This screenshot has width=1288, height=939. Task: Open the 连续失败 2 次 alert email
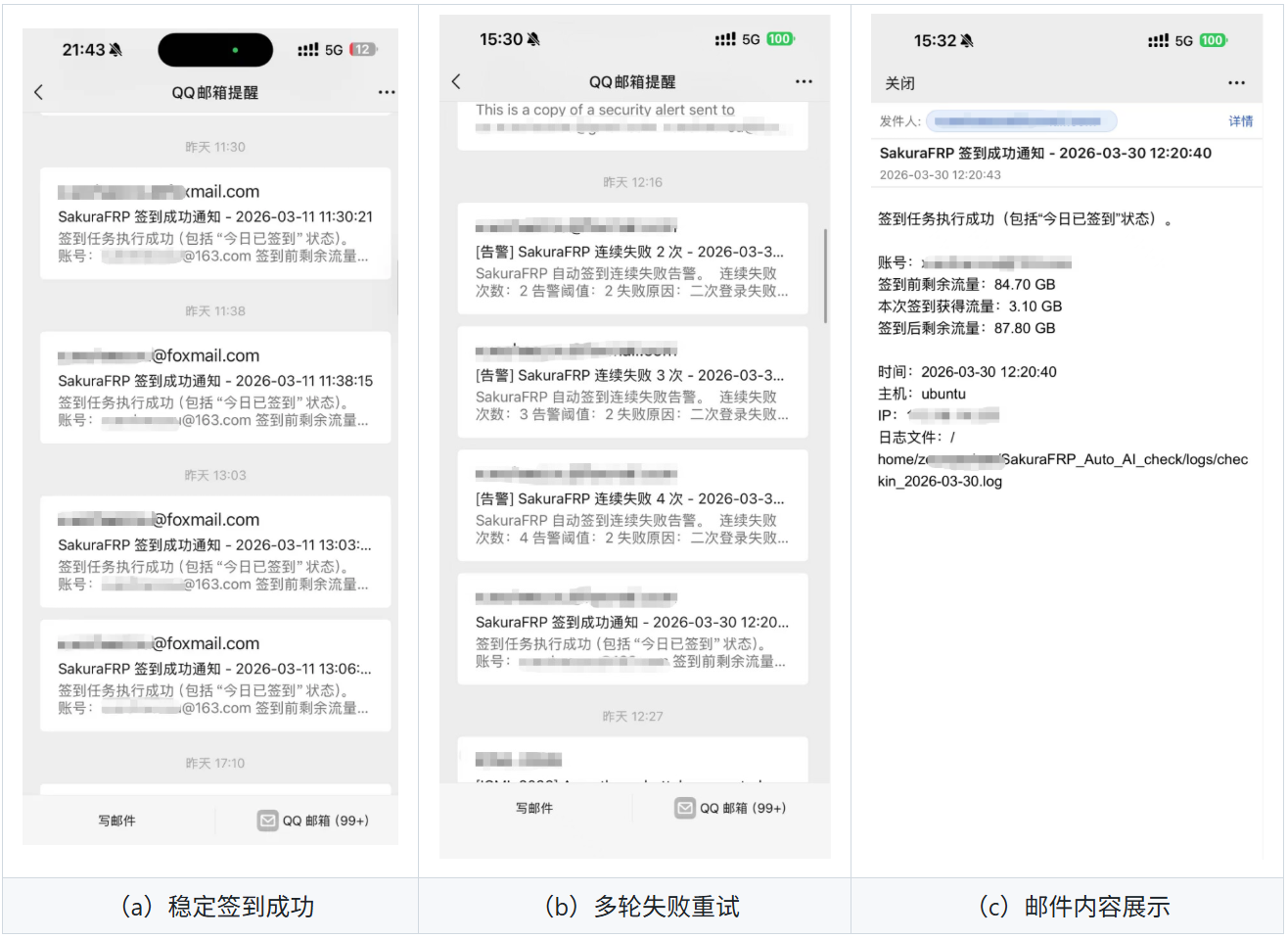[632, 258]
